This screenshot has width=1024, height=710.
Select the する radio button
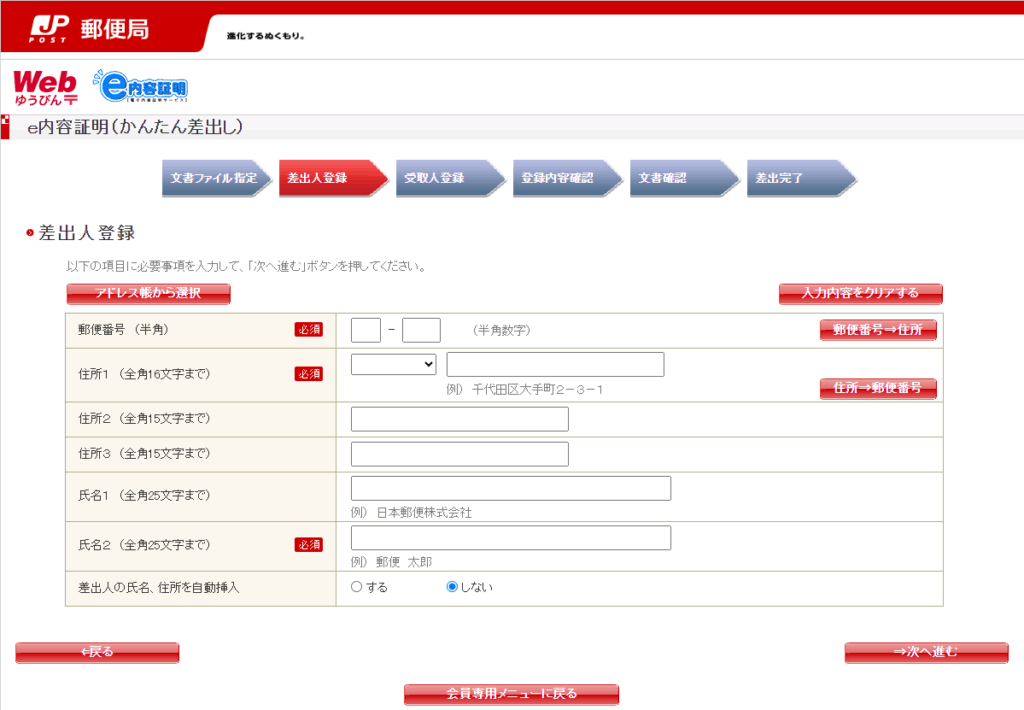point(356,587)
